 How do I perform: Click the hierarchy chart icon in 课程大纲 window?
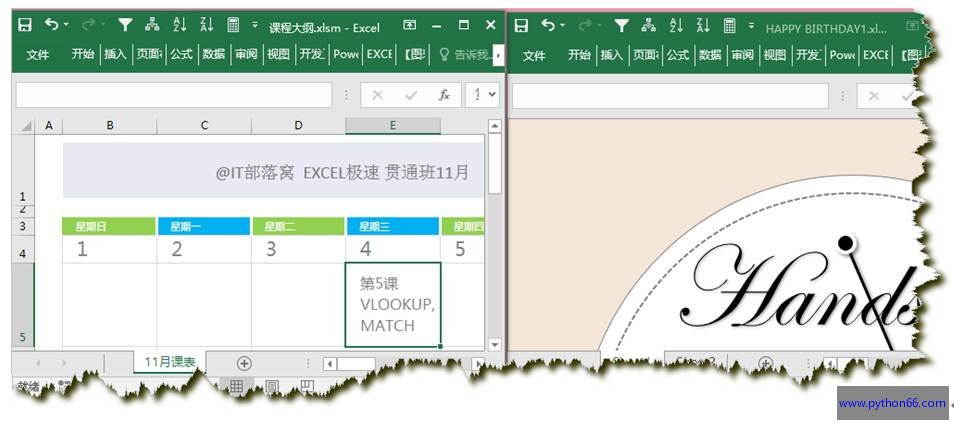(x=152, y=24)
